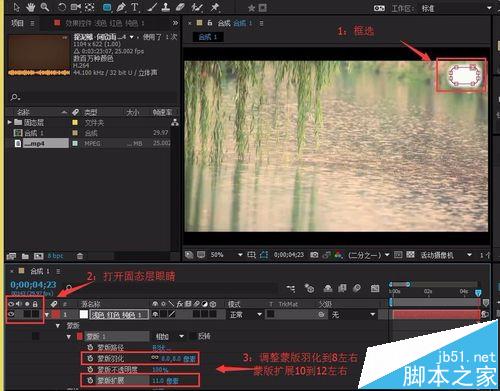
Task: Select the Unified Camera tool
Action: tap(76, 7)
